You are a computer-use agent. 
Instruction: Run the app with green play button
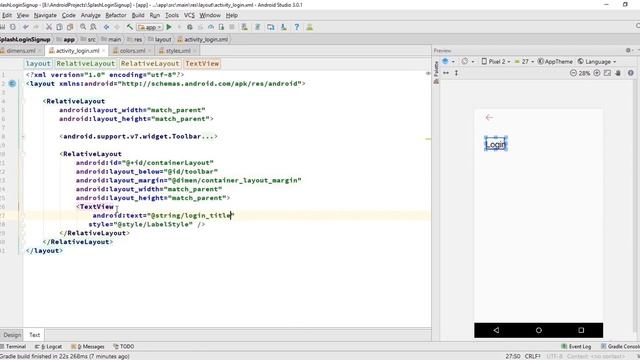[x=169, y=27]
